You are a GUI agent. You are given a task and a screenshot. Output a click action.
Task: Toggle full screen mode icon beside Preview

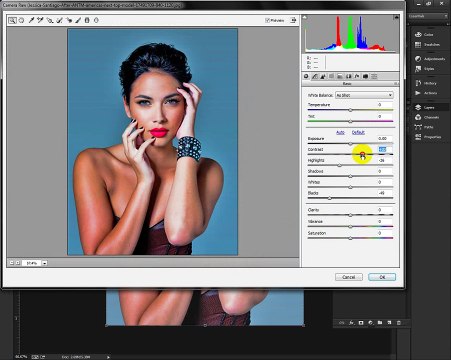click(x=293, y=20)
